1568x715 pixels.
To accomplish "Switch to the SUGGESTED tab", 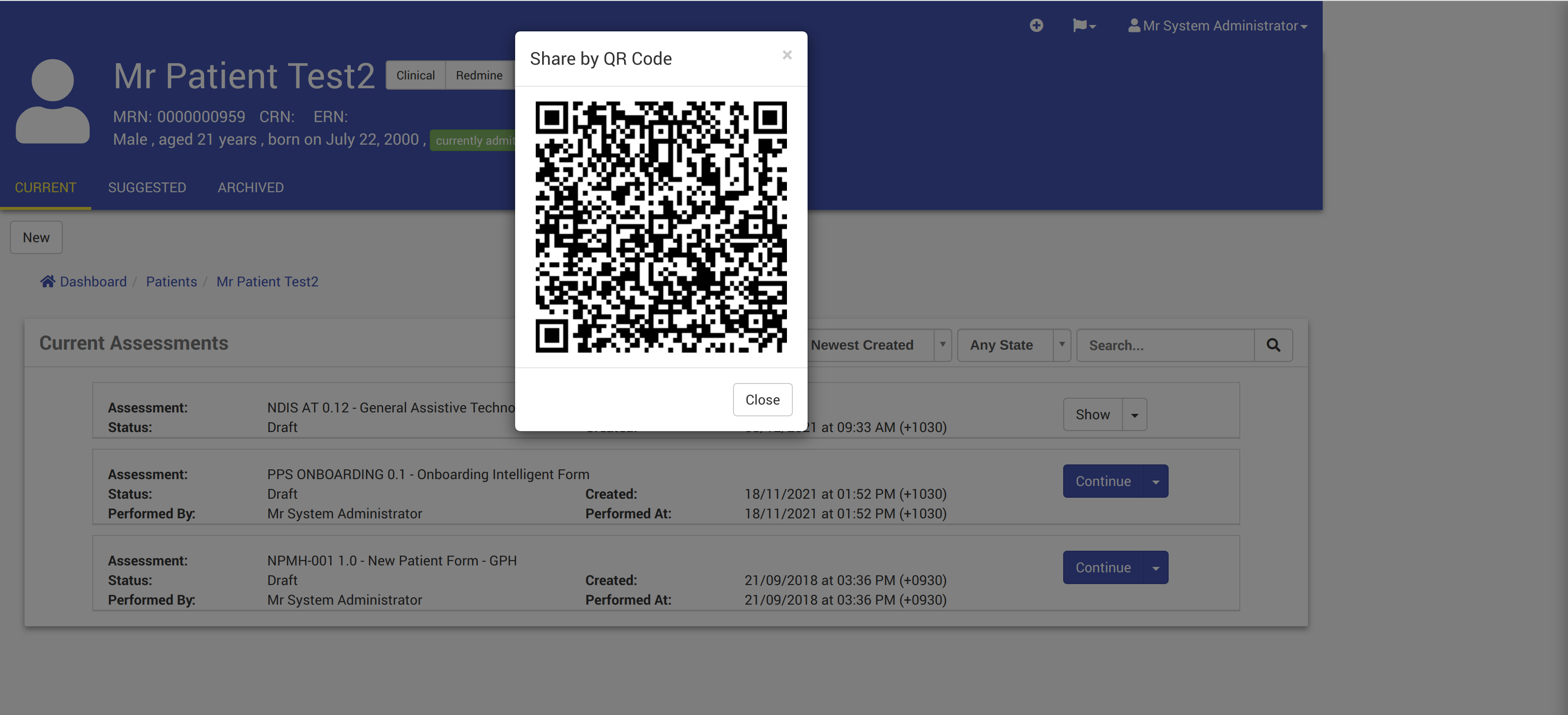I will 147,187.
